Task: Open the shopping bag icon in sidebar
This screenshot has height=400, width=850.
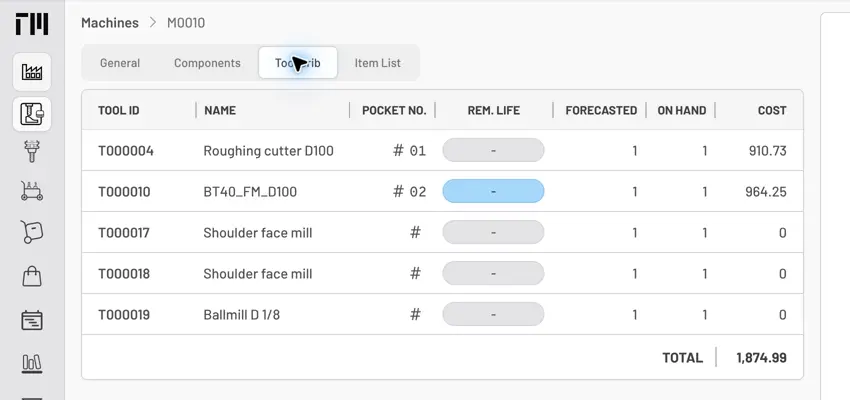Action: (x=32, y=276)
